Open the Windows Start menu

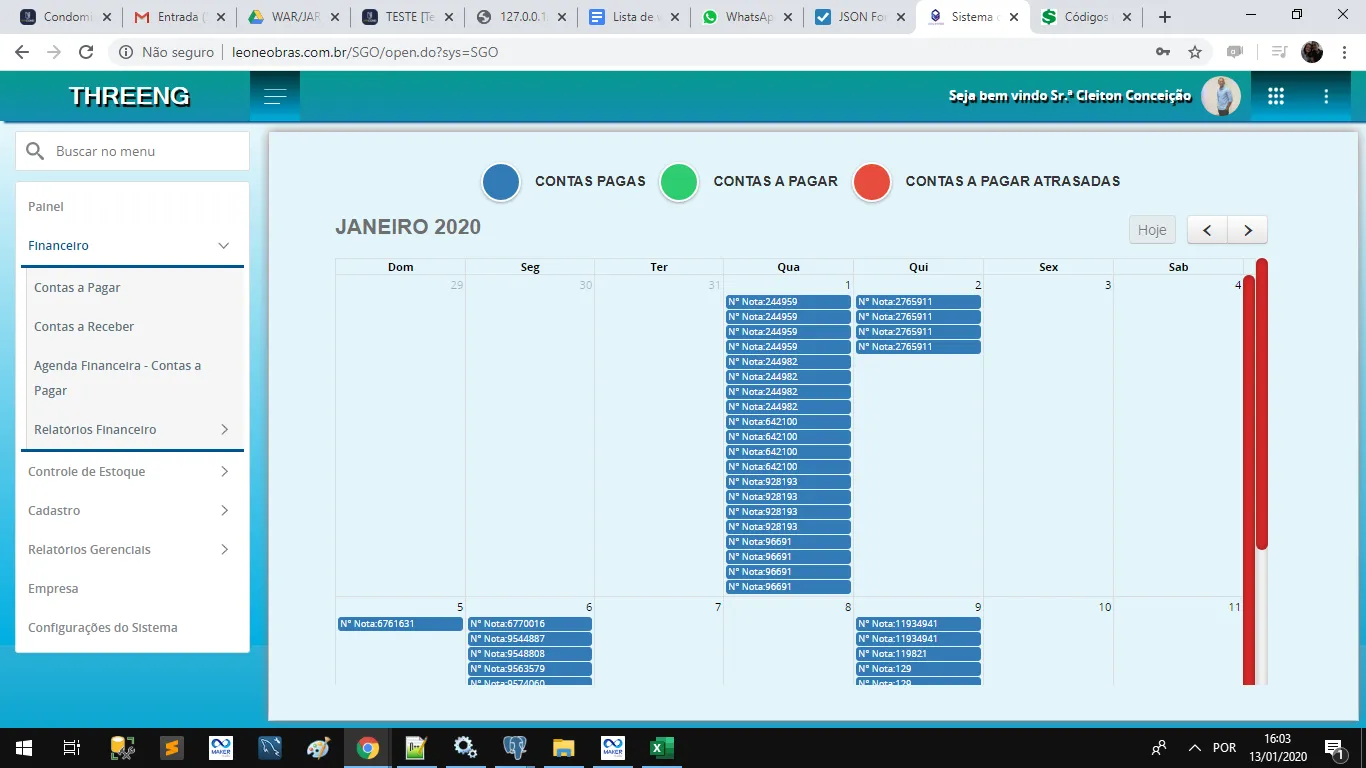(x=23, y=748)
